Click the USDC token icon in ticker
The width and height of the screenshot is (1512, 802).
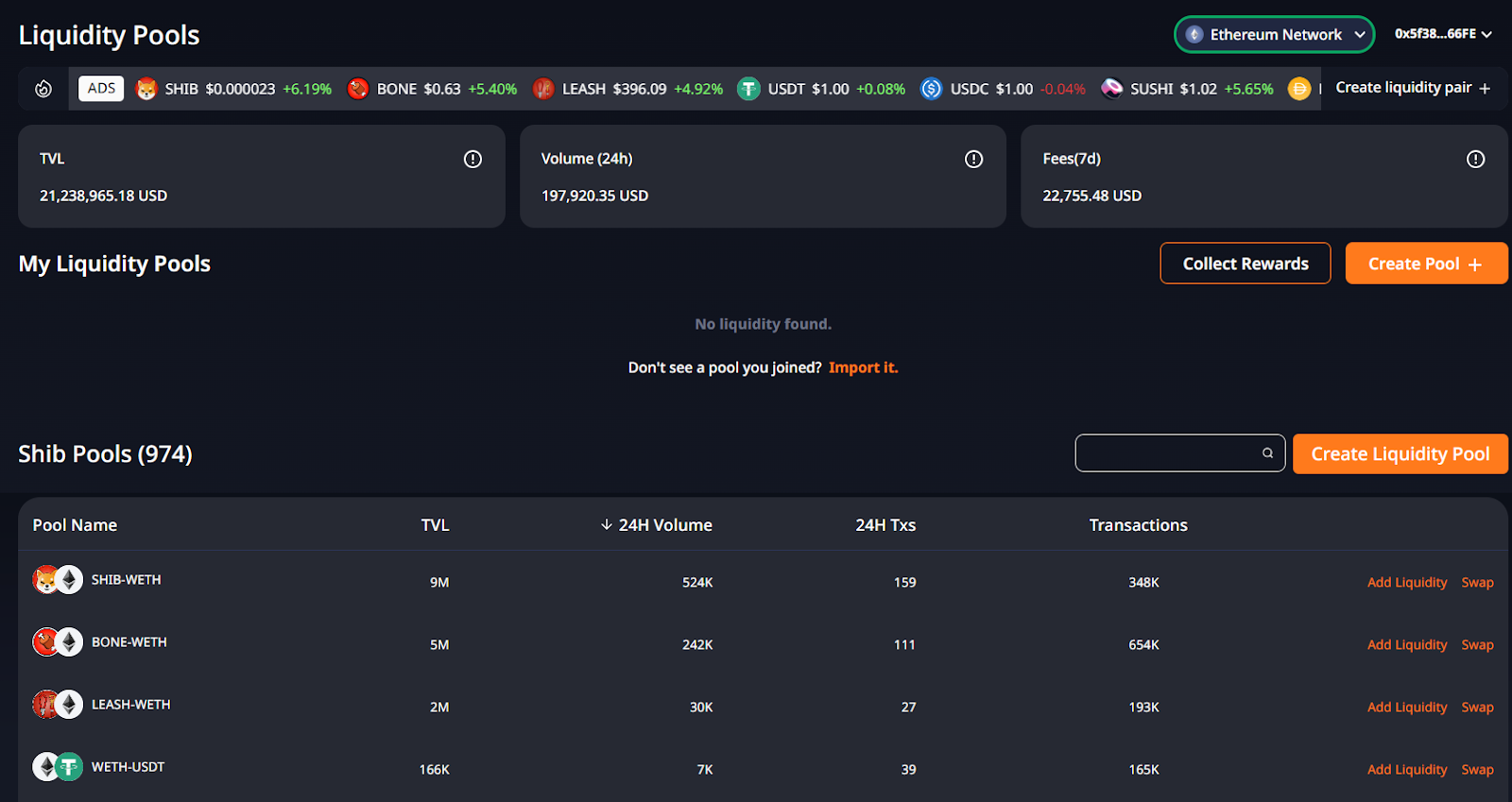coord(932,89)
